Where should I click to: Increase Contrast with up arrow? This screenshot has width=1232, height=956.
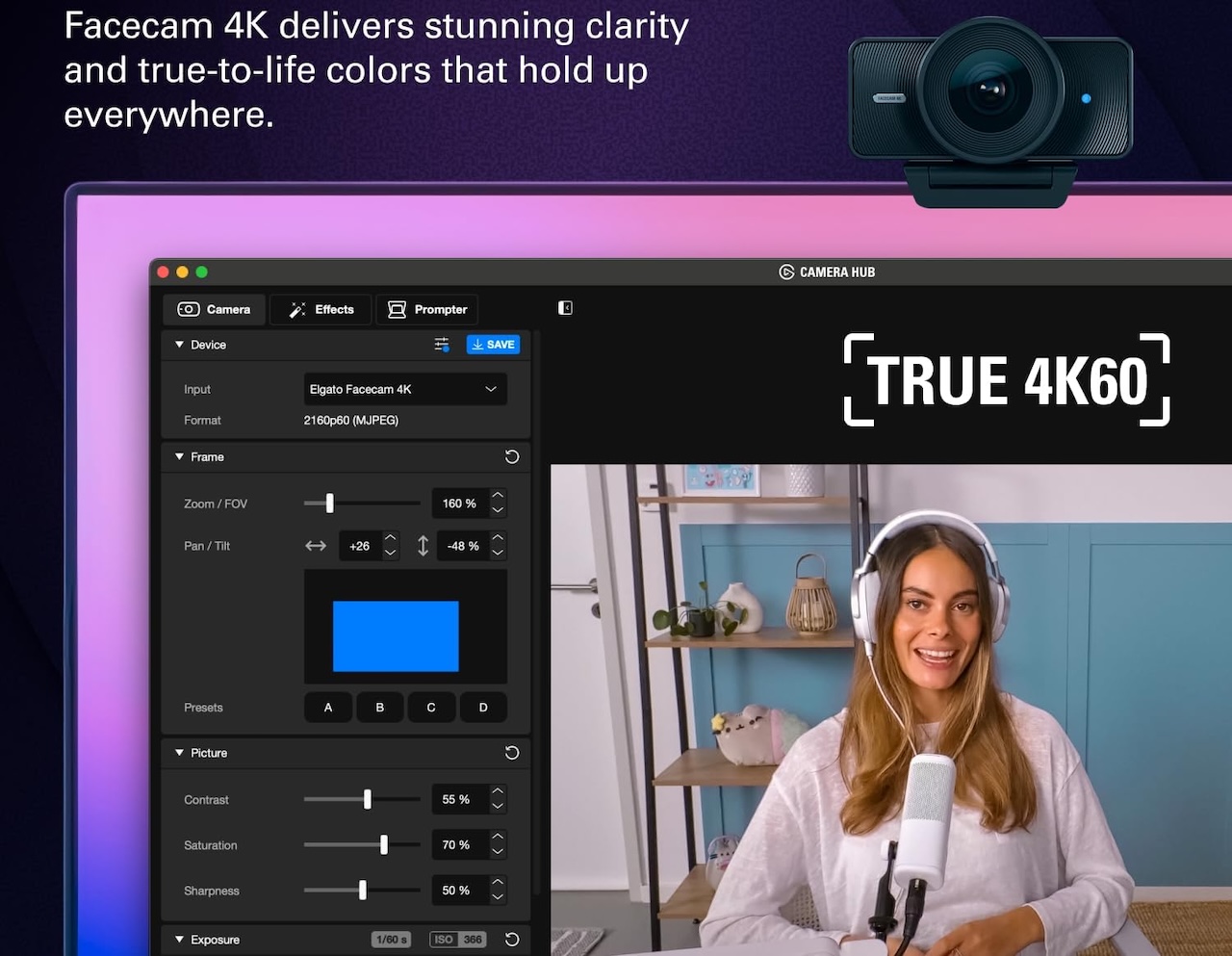[x=498, y=791]
